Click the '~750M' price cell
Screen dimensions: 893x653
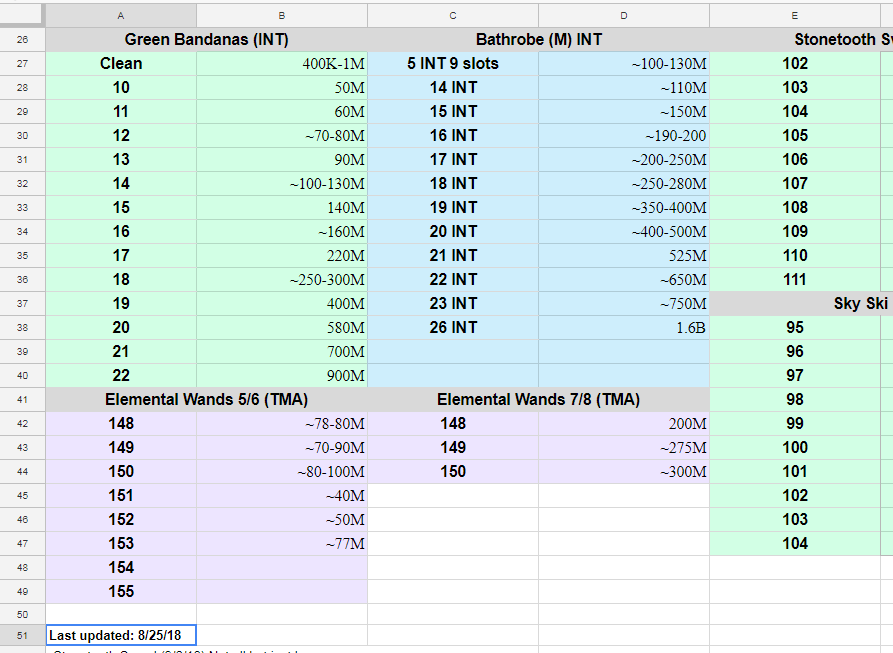pyautogui.click(x=624, y=303)
